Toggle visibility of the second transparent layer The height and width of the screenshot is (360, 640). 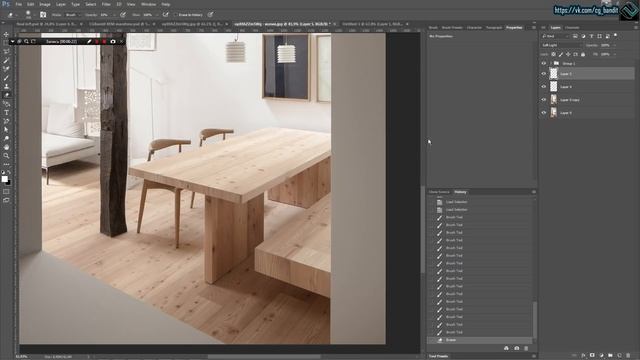[543, 87]
